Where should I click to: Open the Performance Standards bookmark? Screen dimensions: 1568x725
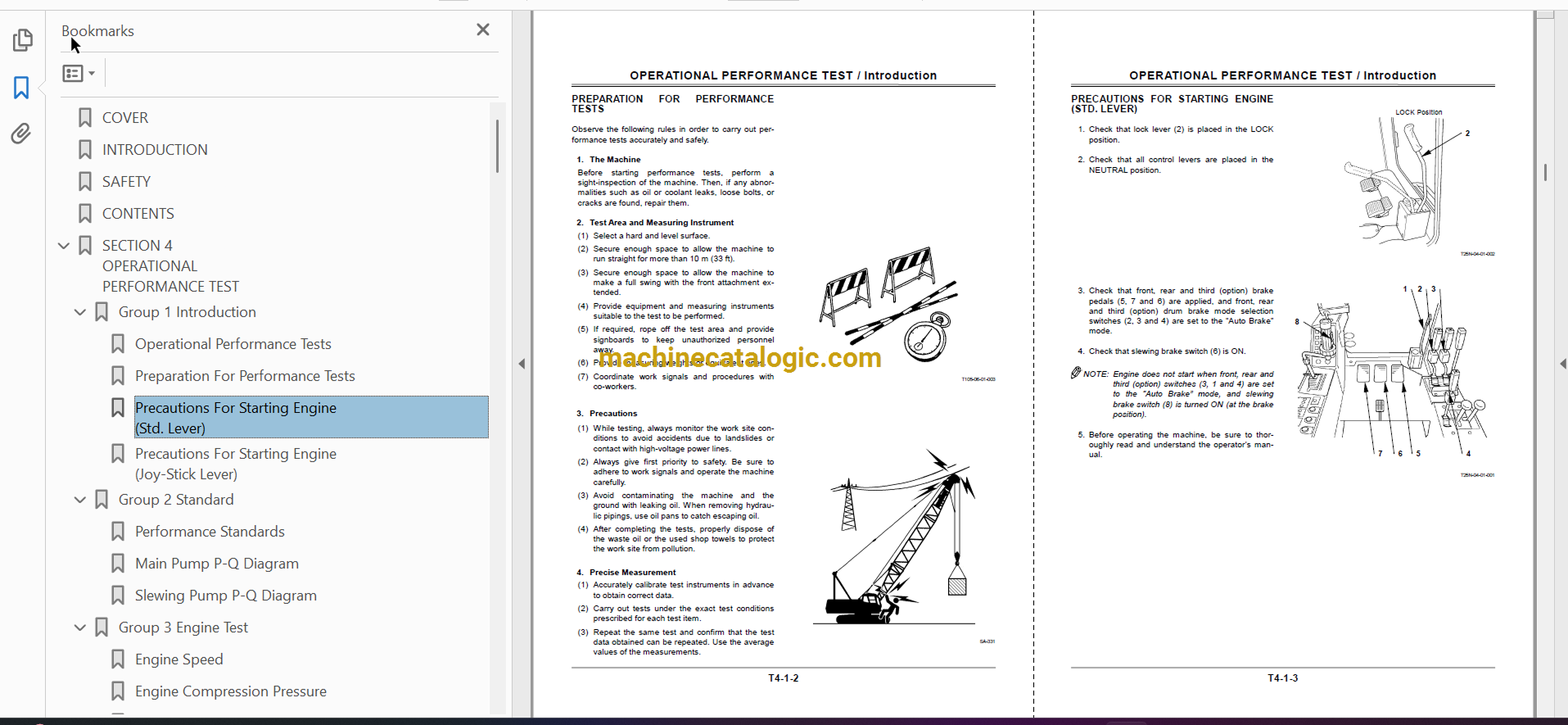(x=210, y=532)
